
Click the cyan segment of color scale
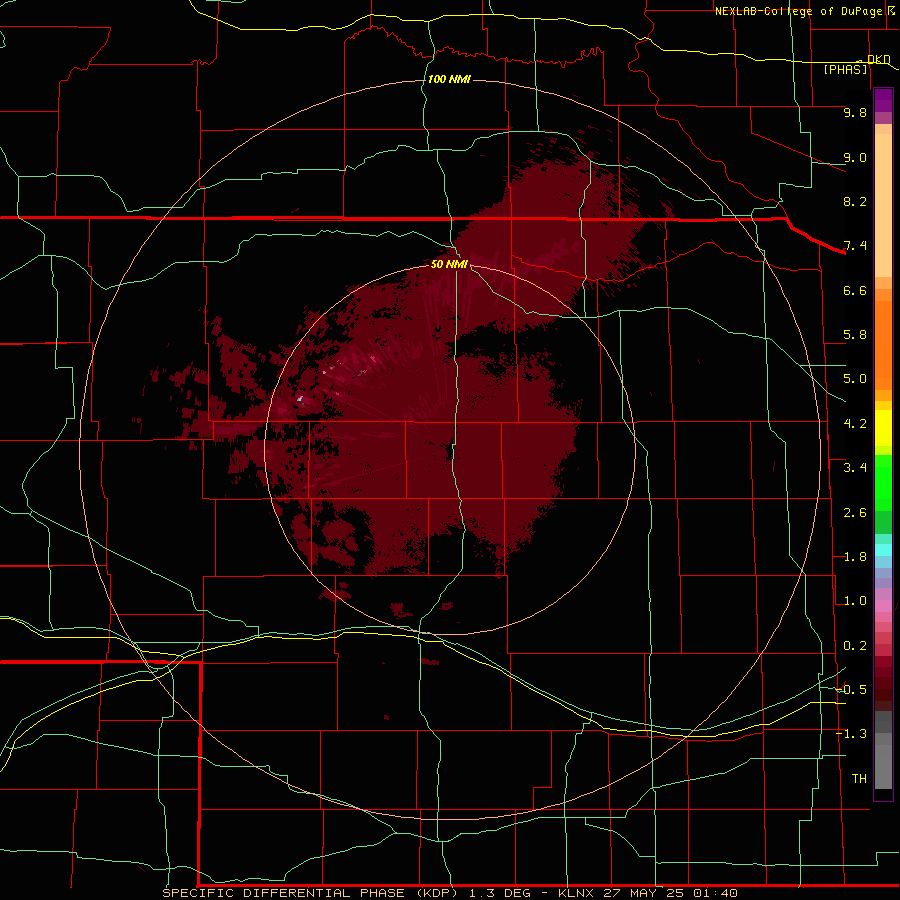tap(883, 550)
